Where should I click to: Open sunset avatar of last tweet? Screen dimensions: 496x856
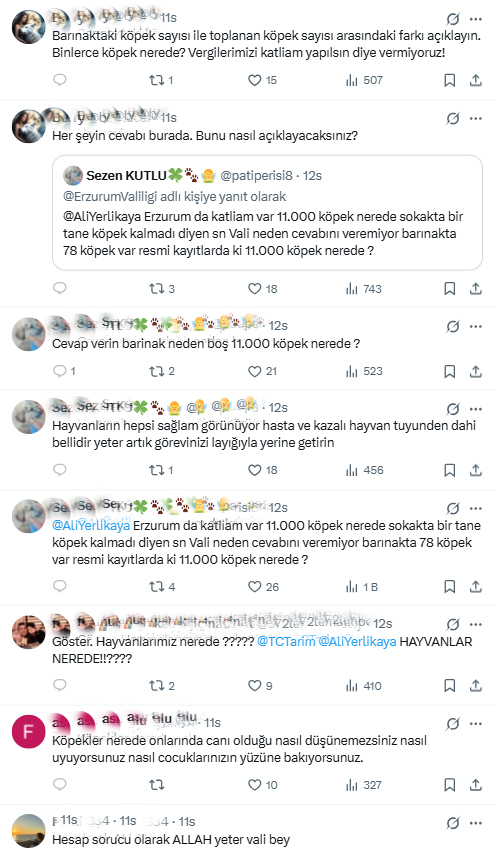pyautogui.click(x=28, y=830)
